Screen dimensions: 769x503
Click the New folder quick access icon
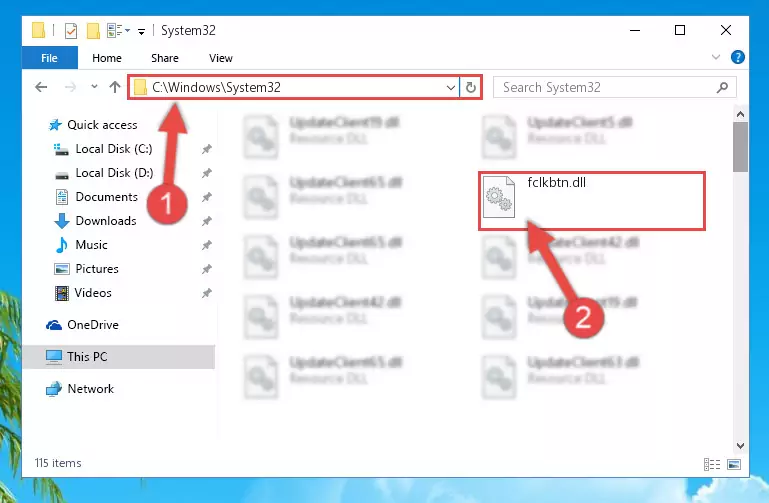pyautogui.click(x=93, y=31)
